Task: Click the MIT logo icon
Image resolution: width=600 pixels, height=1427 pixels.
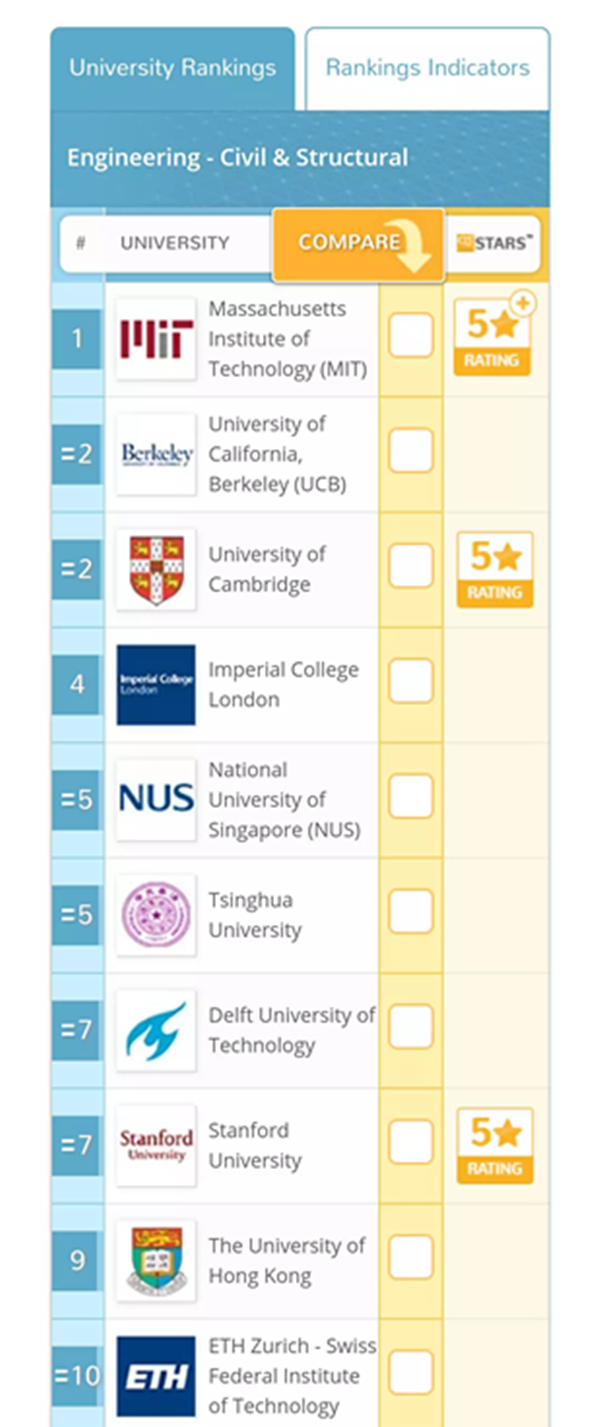Action: pos(156,339)
